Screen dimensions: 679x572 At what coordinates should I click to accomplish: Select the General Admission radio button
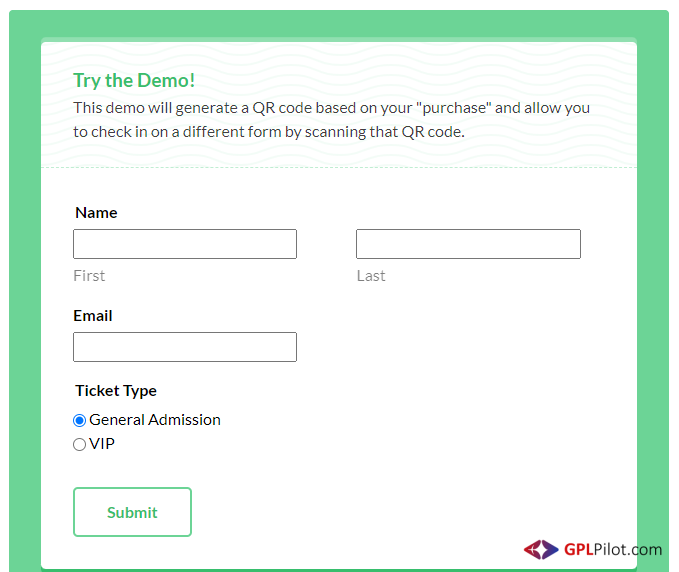click(79, 420)
